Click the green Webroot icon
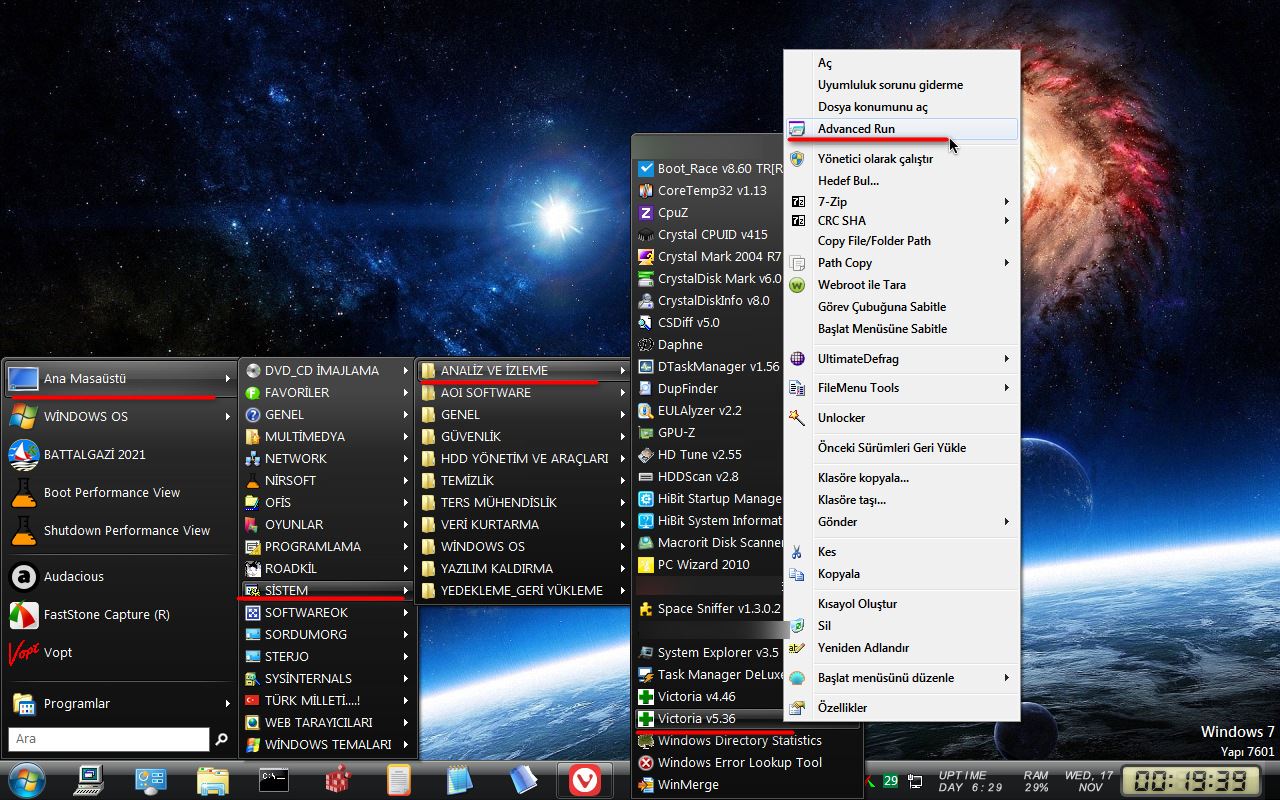1280x800 pixels. pos(797,285)
